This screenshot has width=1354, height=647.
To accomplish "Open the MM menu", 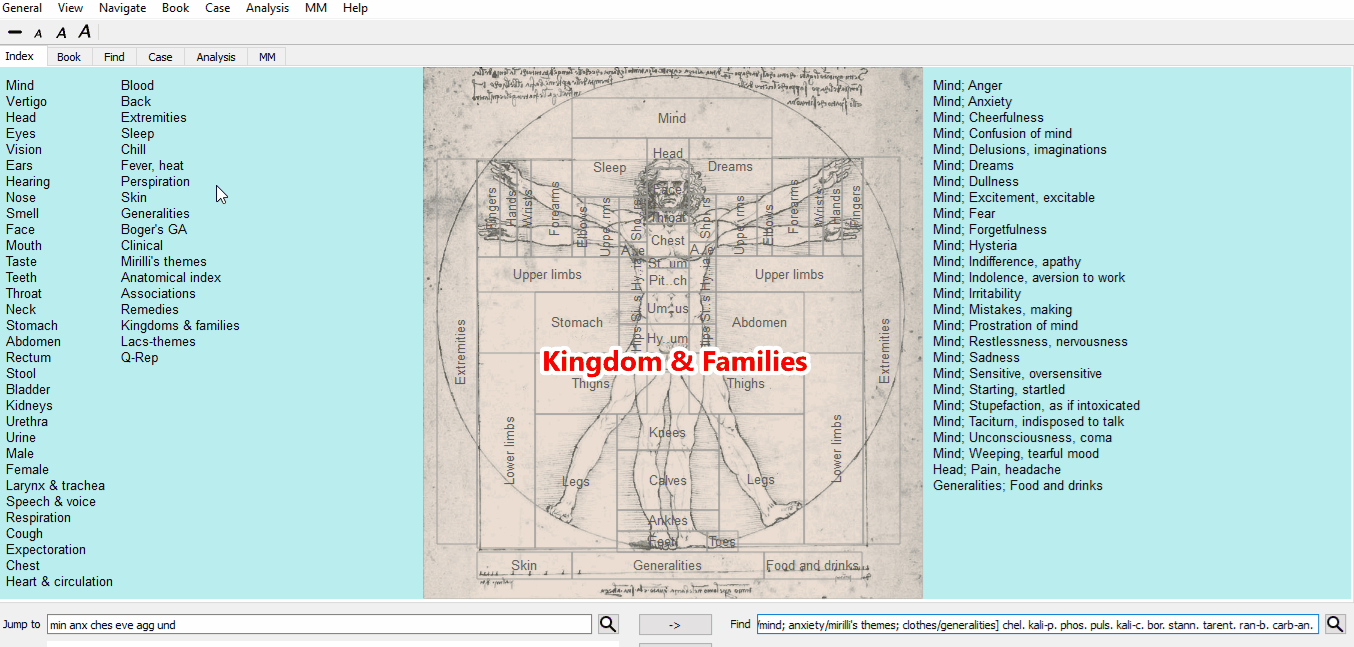I will click(x=315, y=8).
